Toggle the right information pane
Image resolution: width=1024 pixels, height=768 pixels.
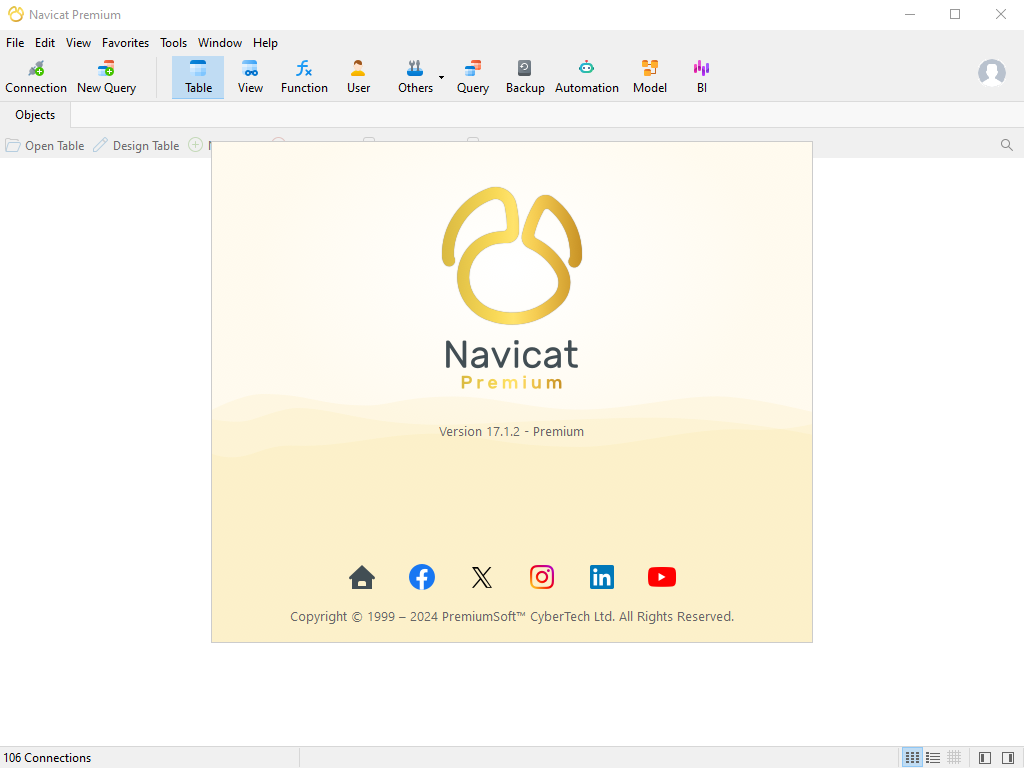[1008, 758]
